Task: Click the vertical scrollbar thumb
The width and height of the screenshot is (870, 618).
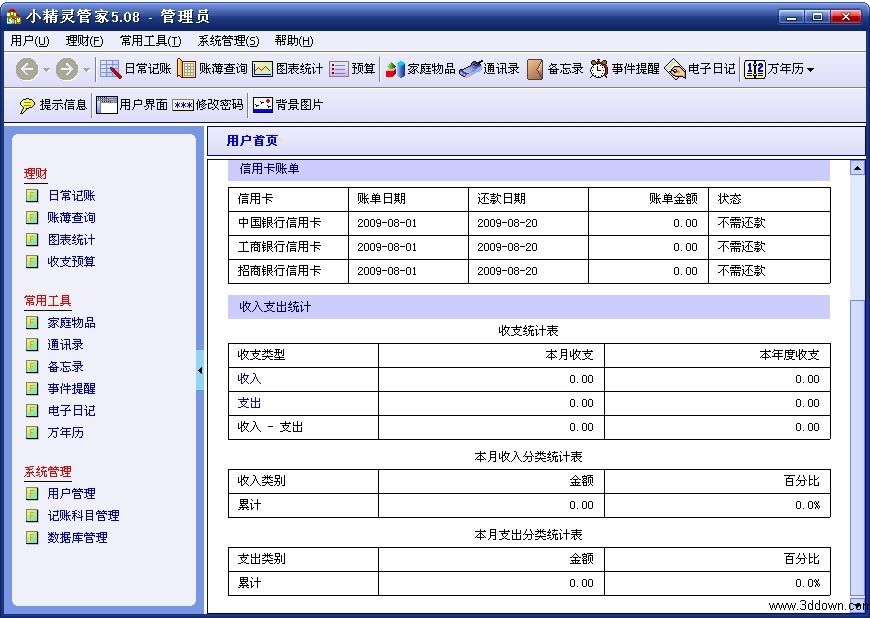Action: click(857, 447)
